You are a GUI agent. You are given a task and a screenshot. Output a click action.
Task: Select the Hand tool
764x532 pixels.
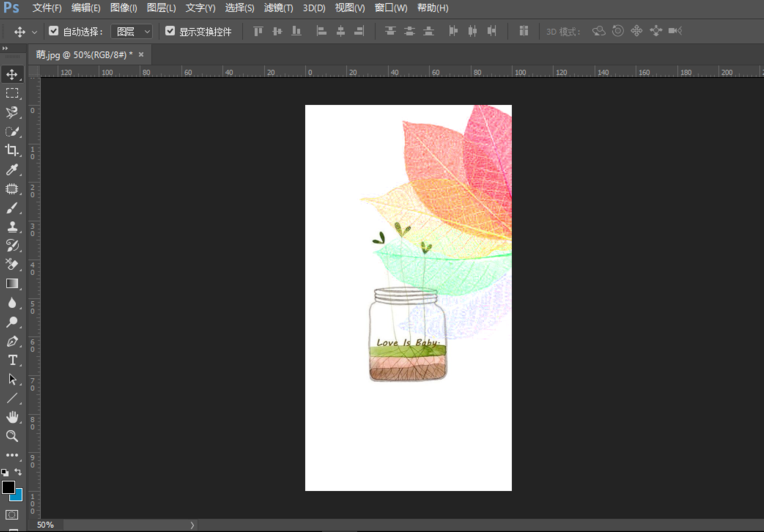pyautogui.click(x=12, y=417)
